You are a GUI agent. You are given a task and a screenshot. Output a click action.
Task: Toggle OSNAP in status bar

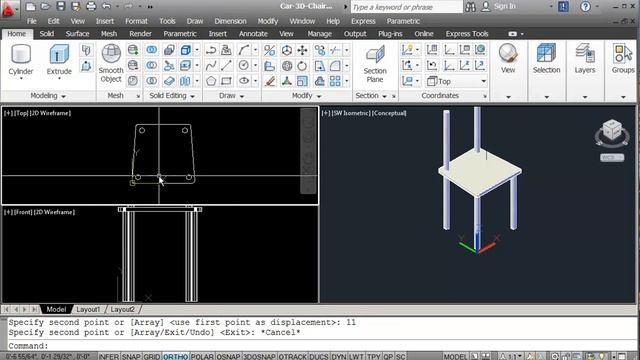228,356
